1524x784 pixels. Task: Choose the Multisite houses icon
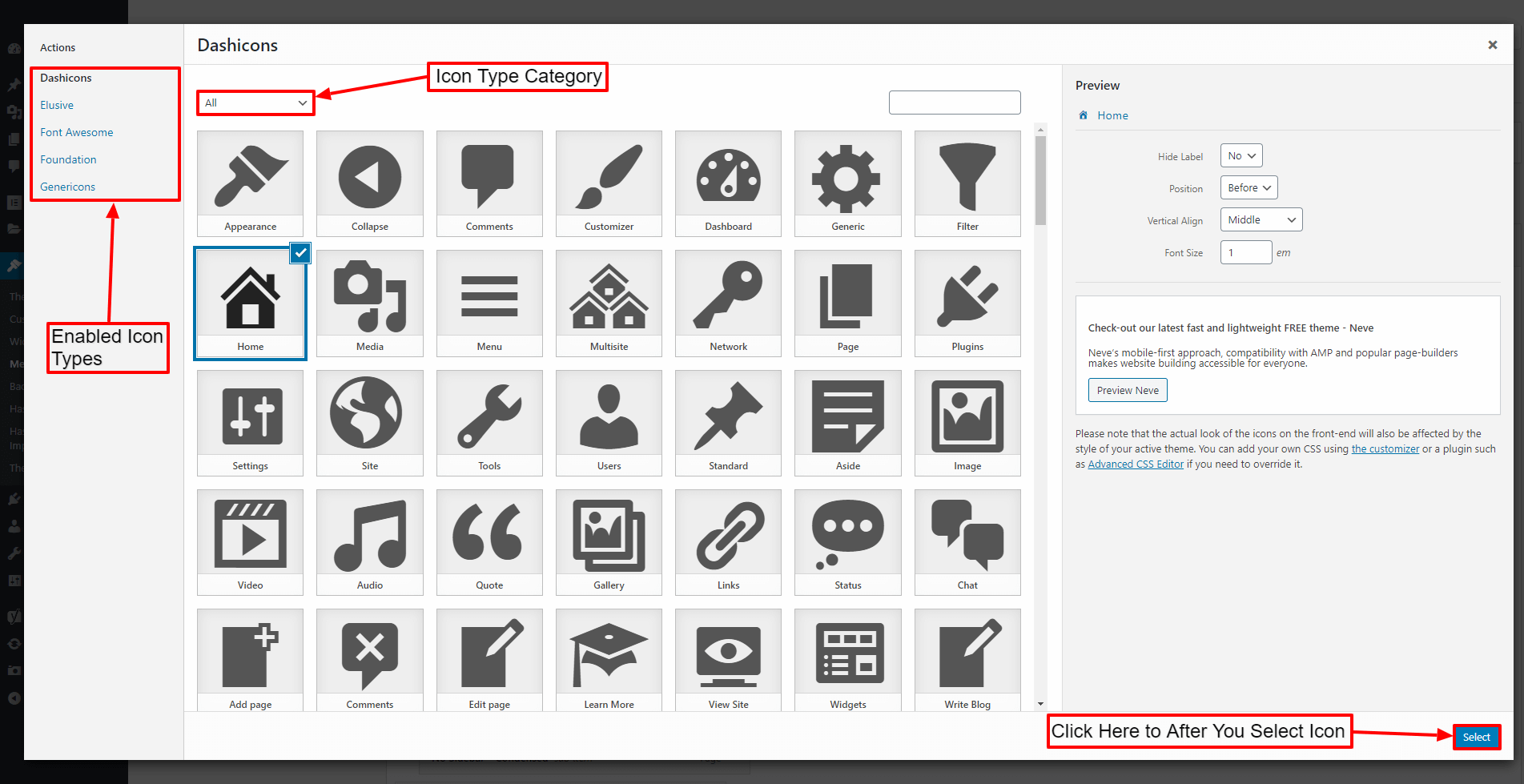click(609, 303)
